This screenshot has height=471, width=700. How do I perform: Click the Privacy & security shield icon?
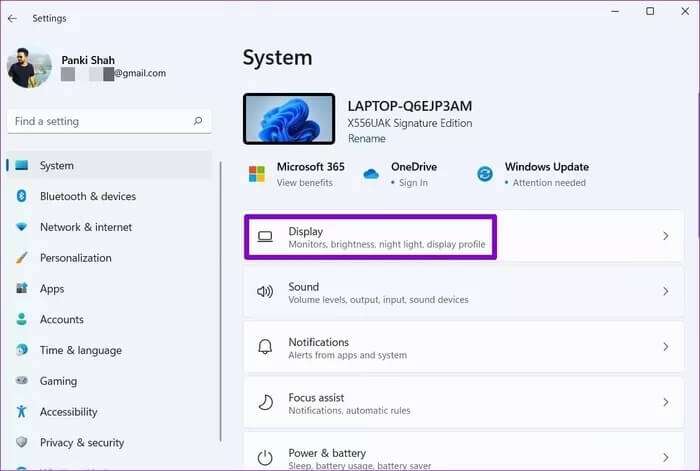[21, 442]
